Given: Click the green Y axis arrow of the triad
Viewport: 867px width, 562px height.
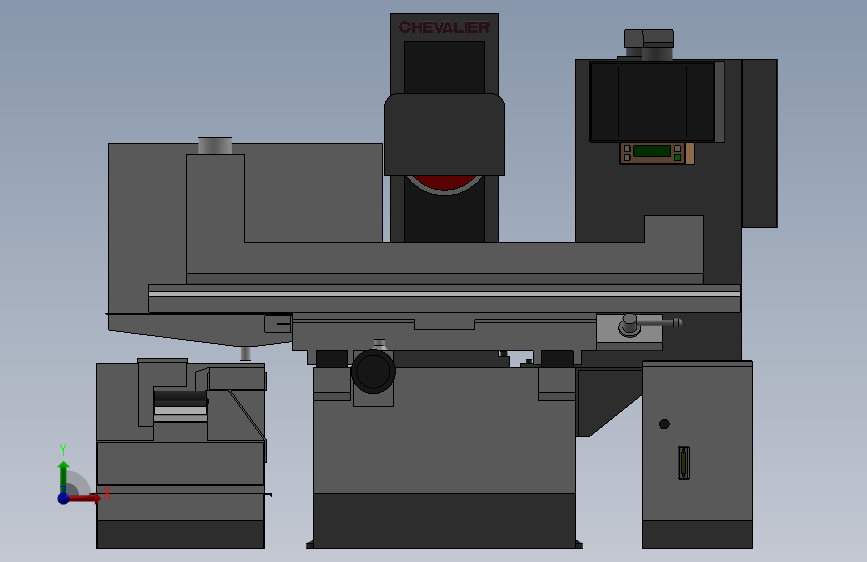Looking at the screenshot, I should pos(64,477).
